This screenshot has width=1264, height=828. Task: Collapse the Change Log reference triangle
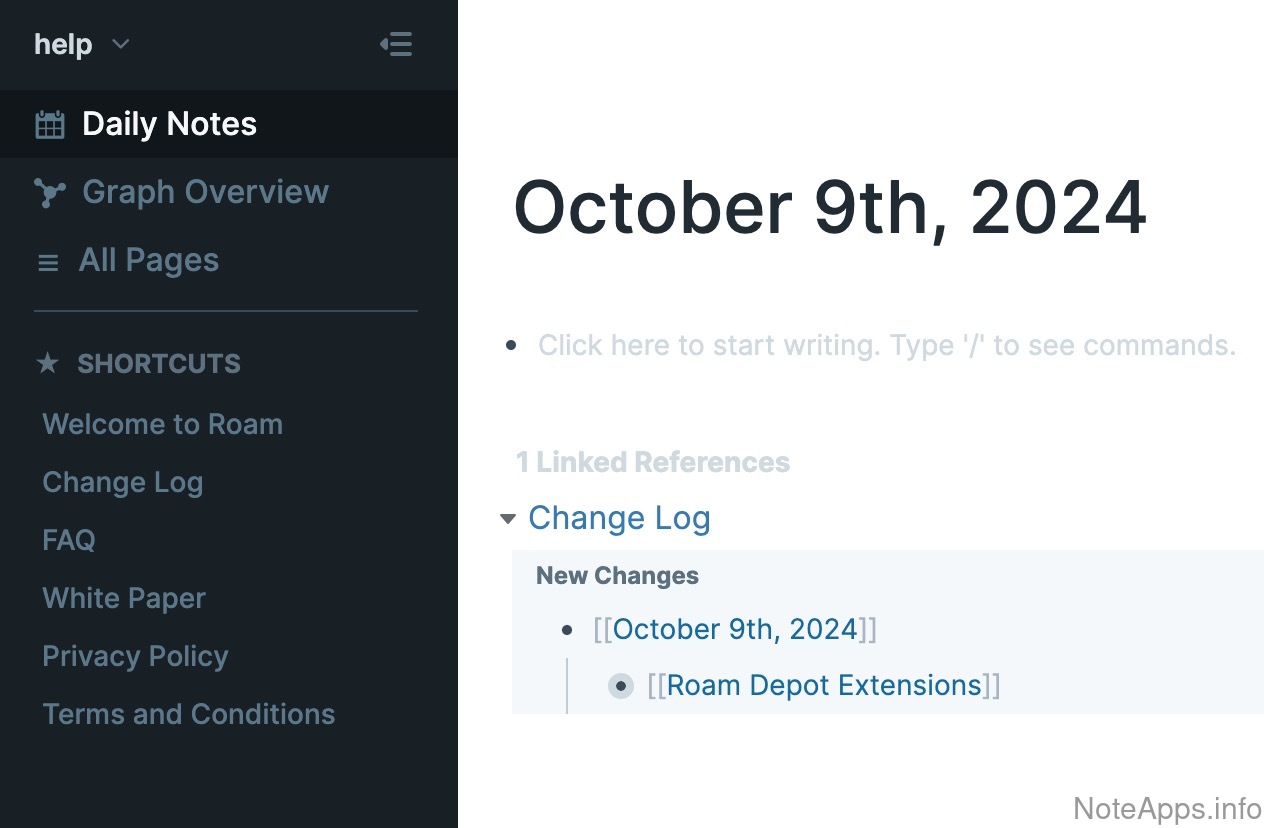point(508,518)
